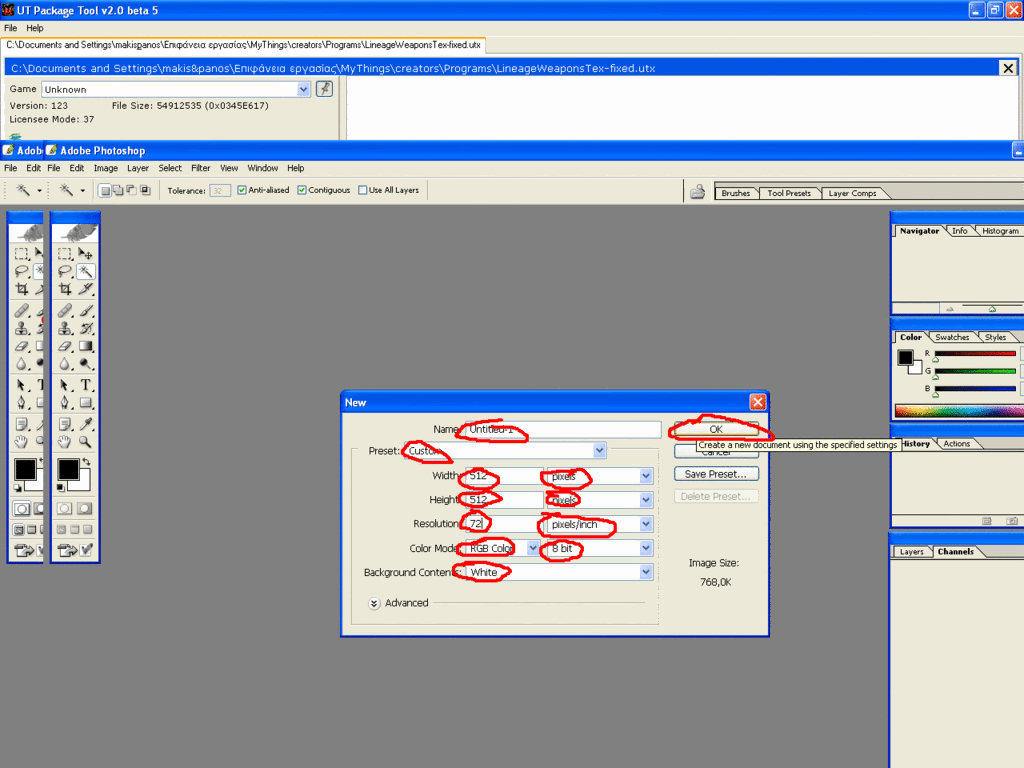Viewport: 1024px width, 768px height.
Task: Enable Use All Layers checkbox
Action: (x=363, y=190)
